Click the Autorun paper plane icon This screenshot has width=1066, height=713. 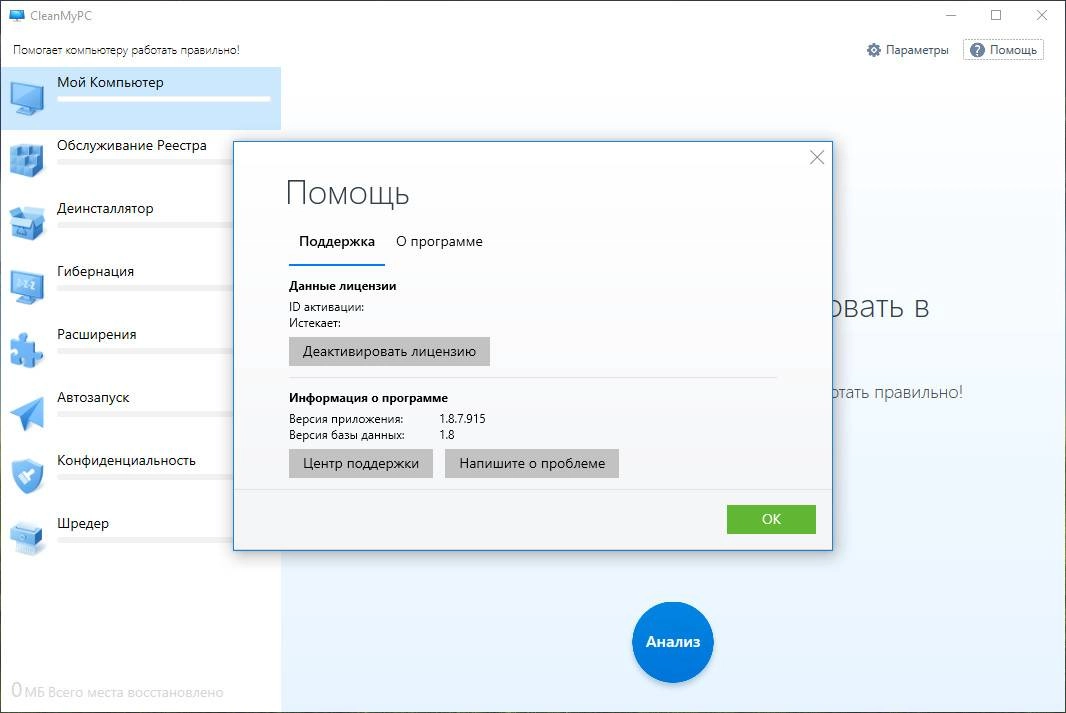tap(27, 413)
